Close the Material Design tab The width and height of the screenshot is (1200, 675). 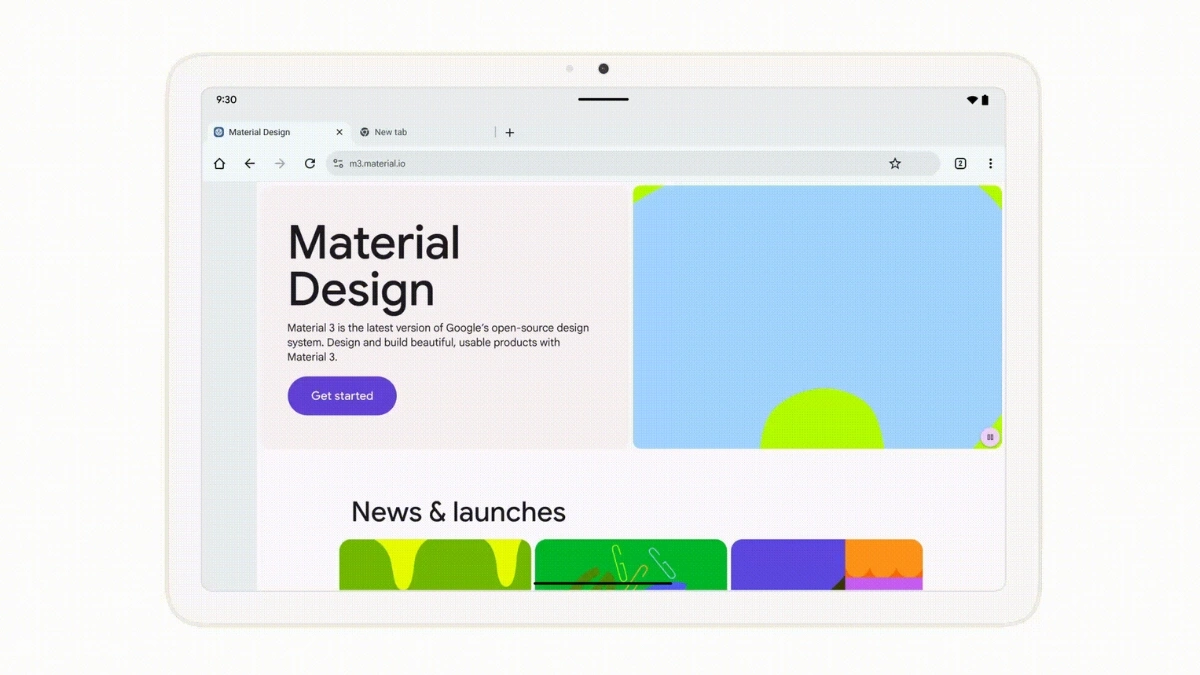tap(339, 131)
